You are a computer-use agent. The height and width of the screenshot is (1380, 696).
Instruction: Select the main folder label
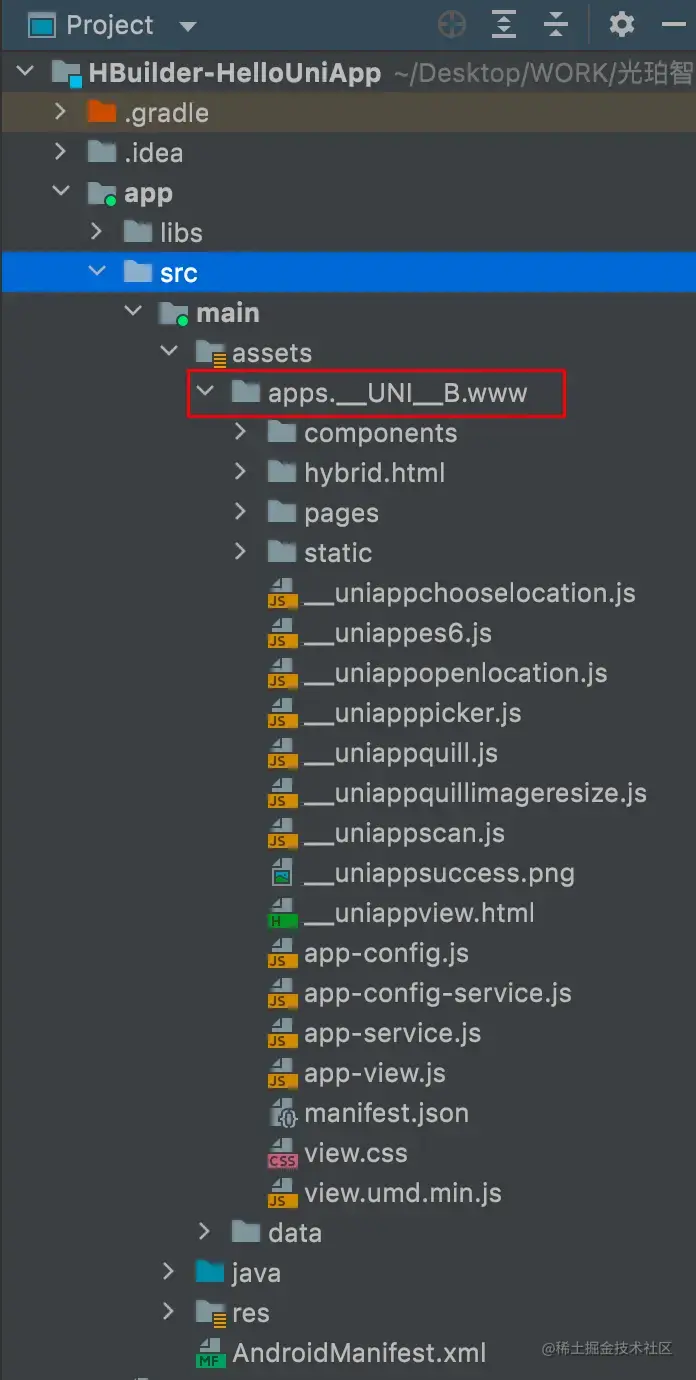point(228,313)
